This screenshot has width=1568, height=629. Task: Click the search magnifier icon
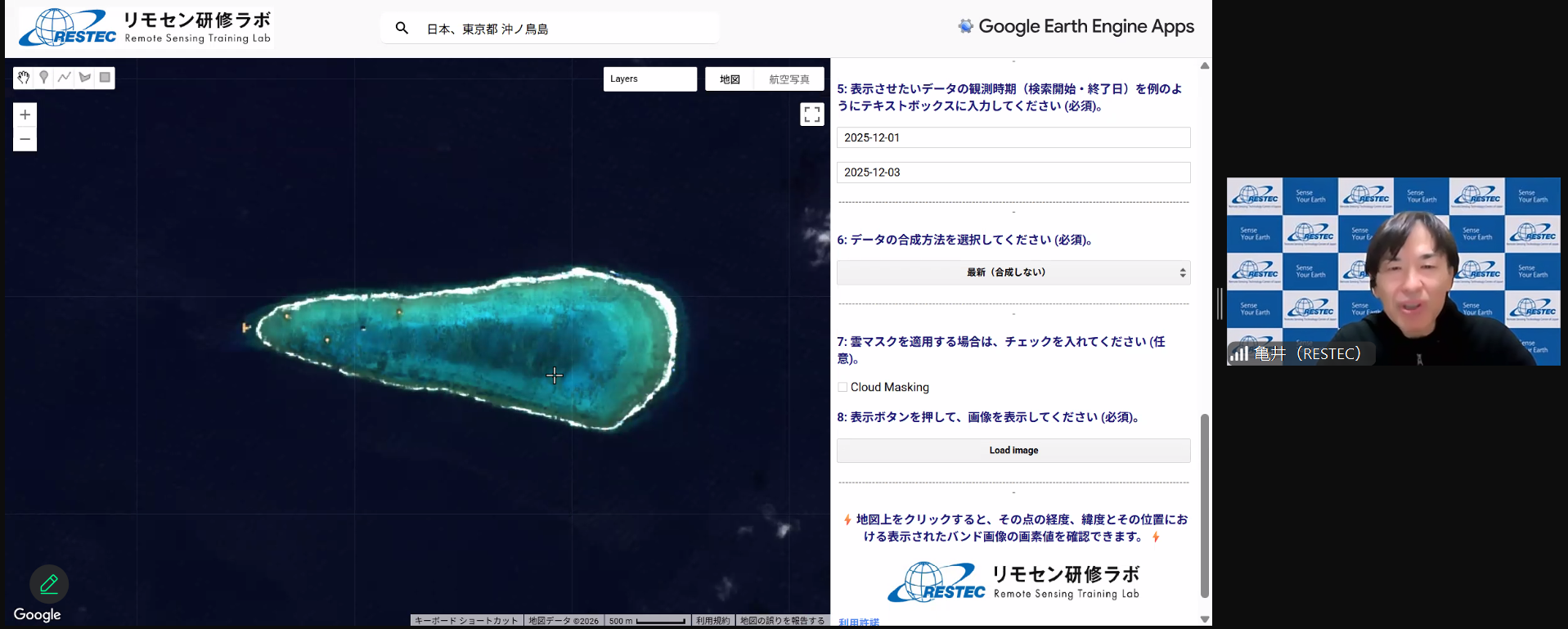click(x=402, y=29)
